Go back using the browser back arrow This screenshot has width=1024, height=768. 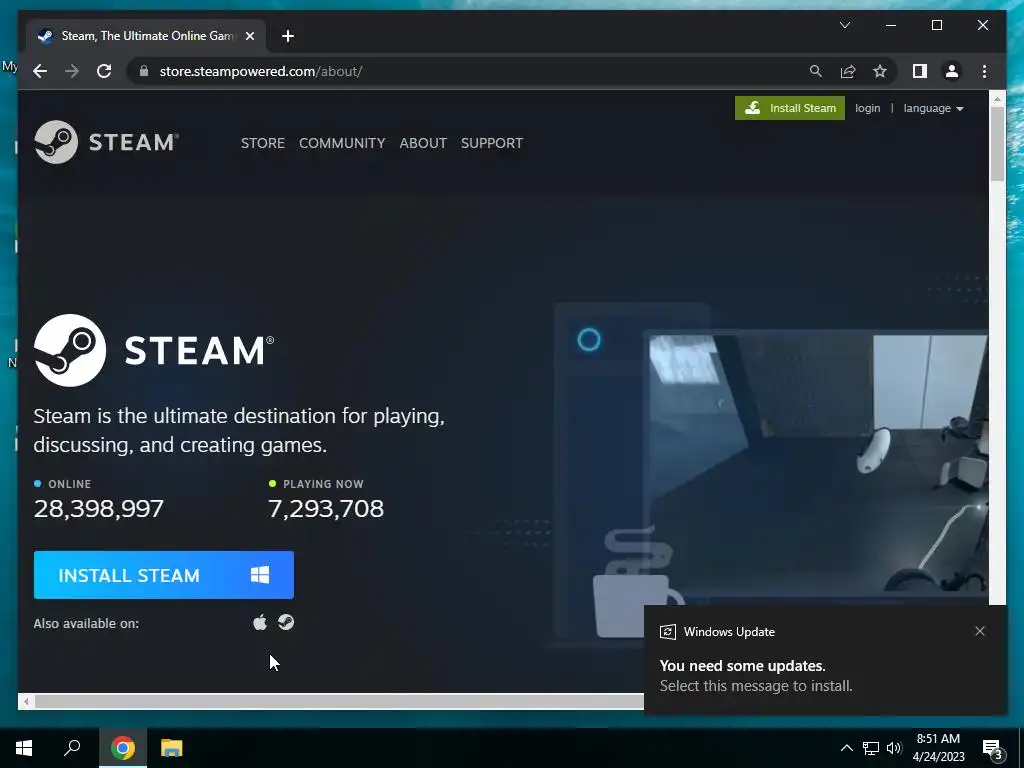(x=40, y=71)
